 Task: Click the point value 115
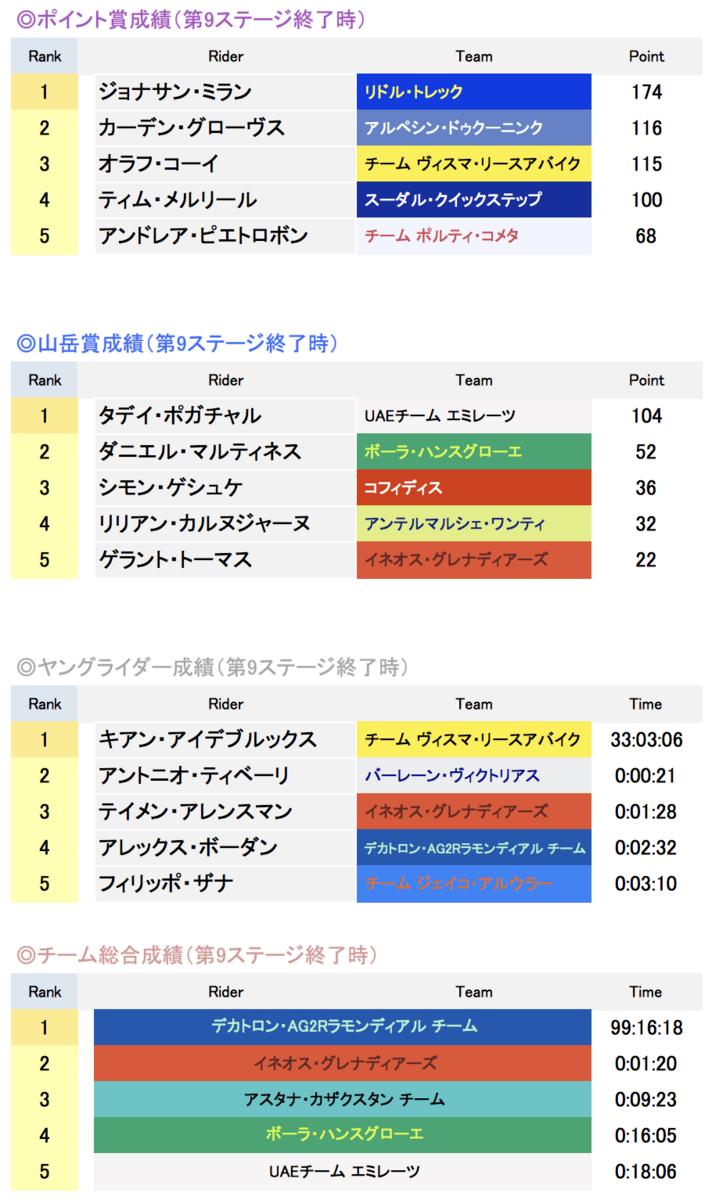pyautogui.click(x=647, y=164)
